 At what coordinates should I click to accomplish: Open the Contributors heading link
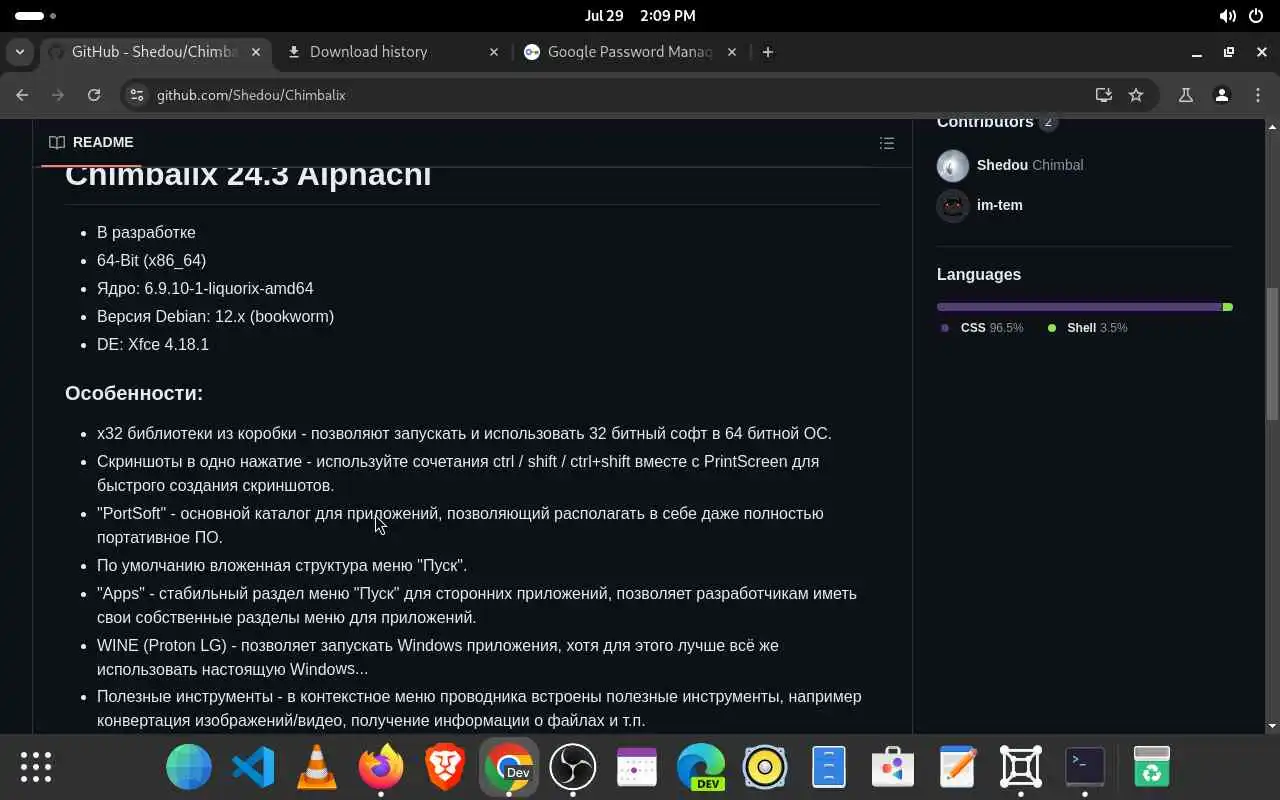coord(997,122)
